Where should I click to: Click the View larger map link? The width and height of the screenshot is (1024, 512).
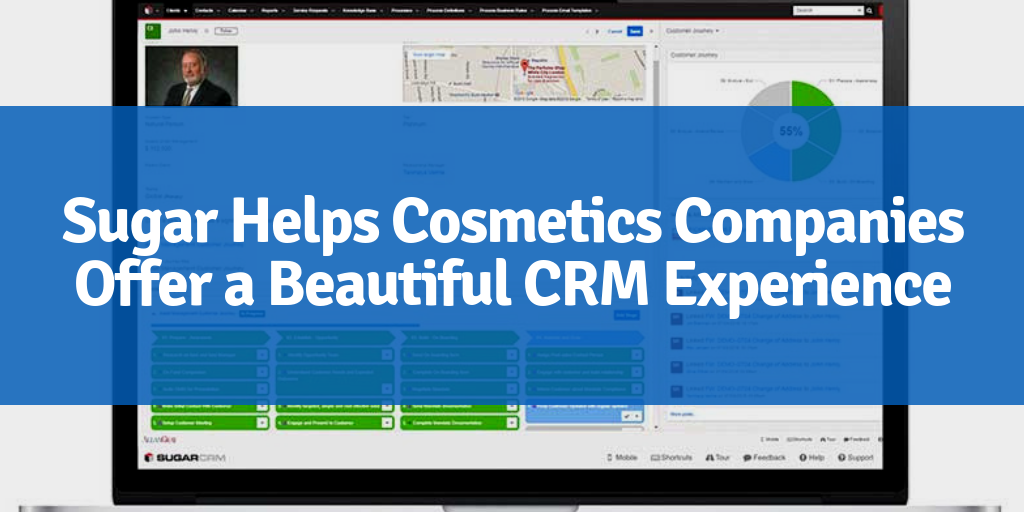tap(428, 55)
